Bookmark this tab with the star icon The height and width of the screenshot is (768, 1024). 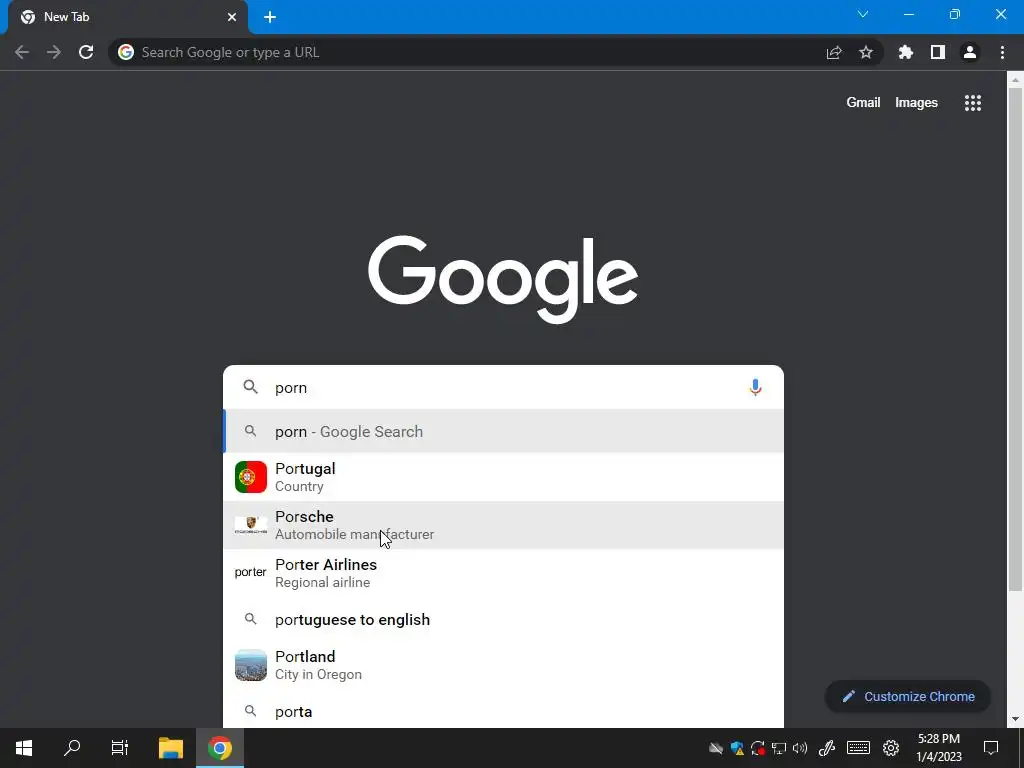(866, 52)
